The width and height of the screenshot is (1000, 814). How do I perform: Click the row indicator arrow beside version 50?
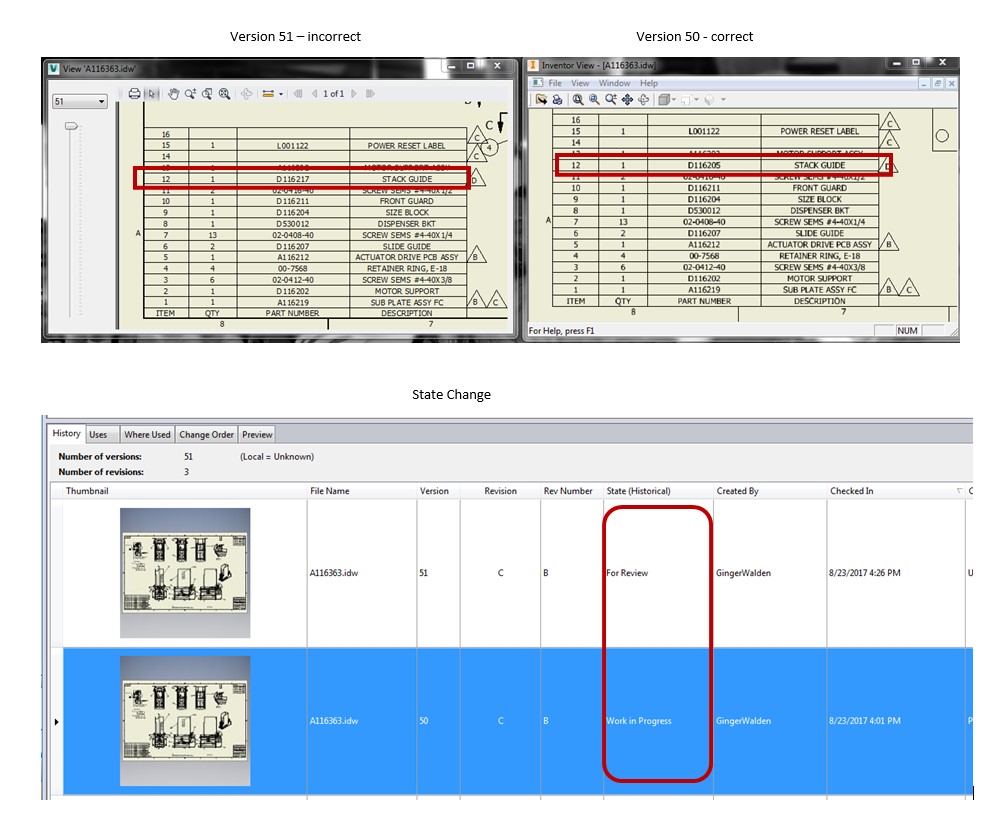coord(56,722)
